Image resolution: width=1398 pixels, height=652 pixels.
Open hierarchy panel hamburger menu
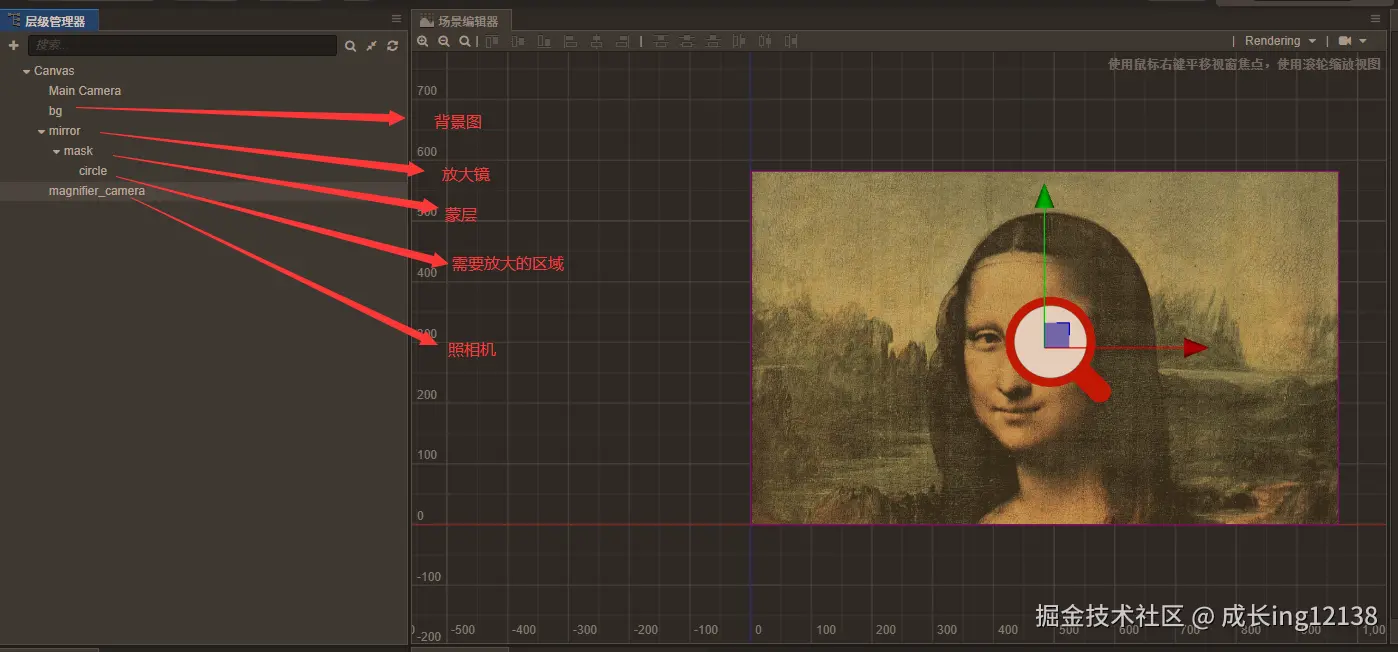[x=396, y=19]
